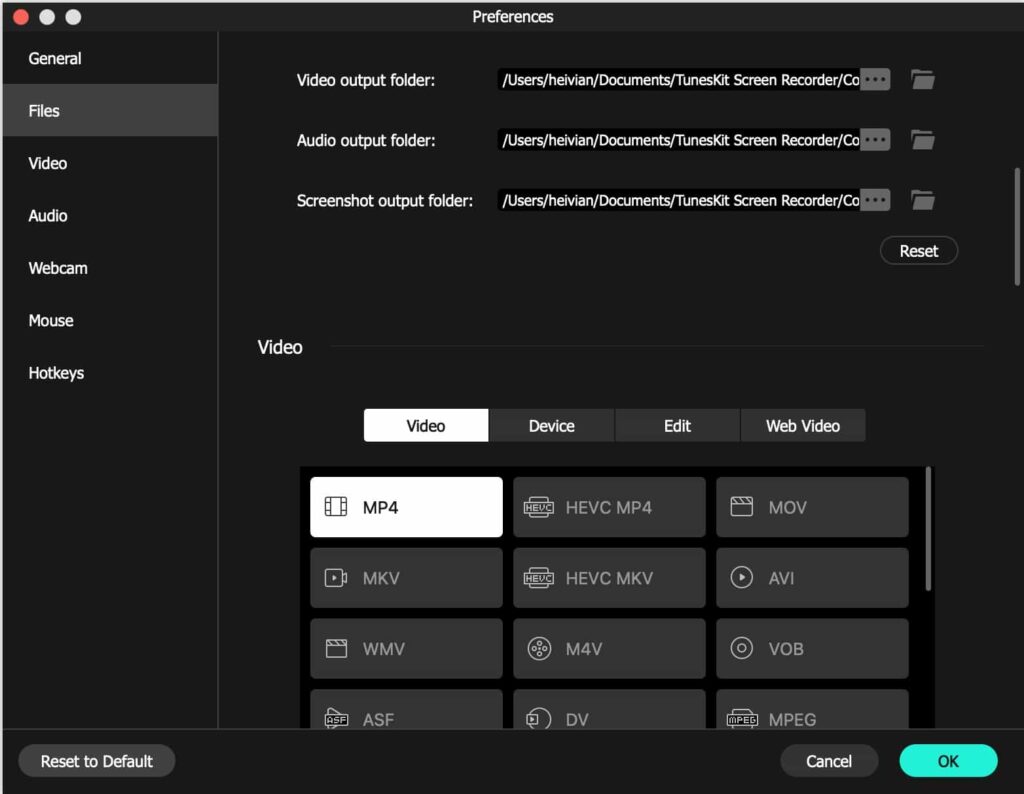This screenshot has width=1024, height=794.
Task: Select MKV as video format
Action: coord(405,577)
